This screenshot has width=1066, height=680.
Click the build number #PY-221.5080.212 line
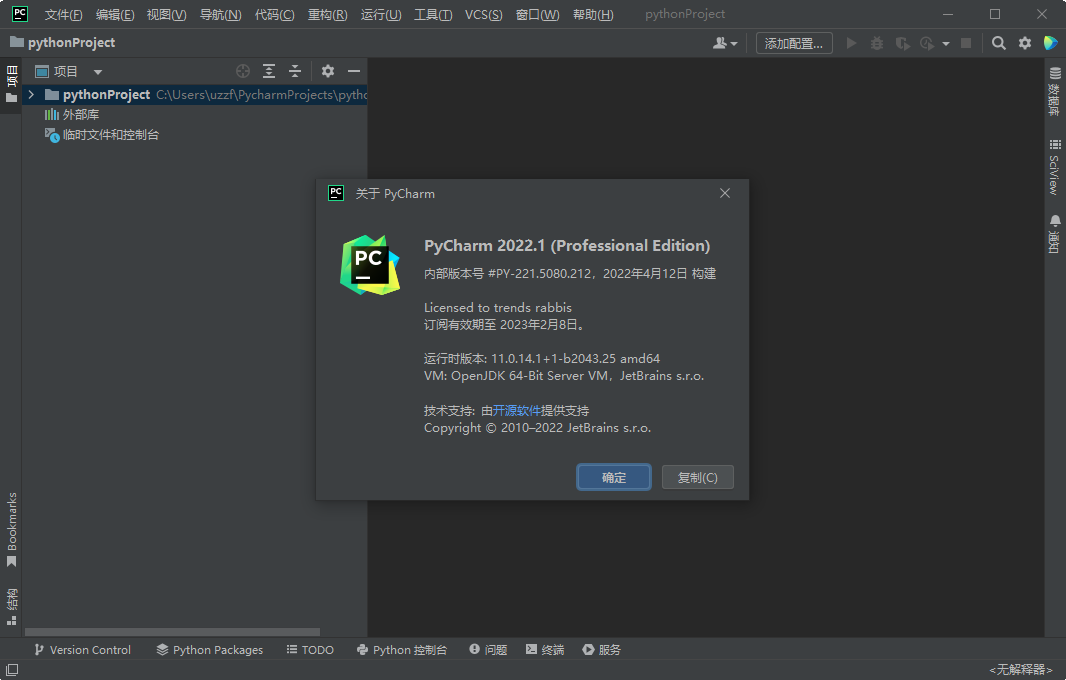(x=570, y=273)
